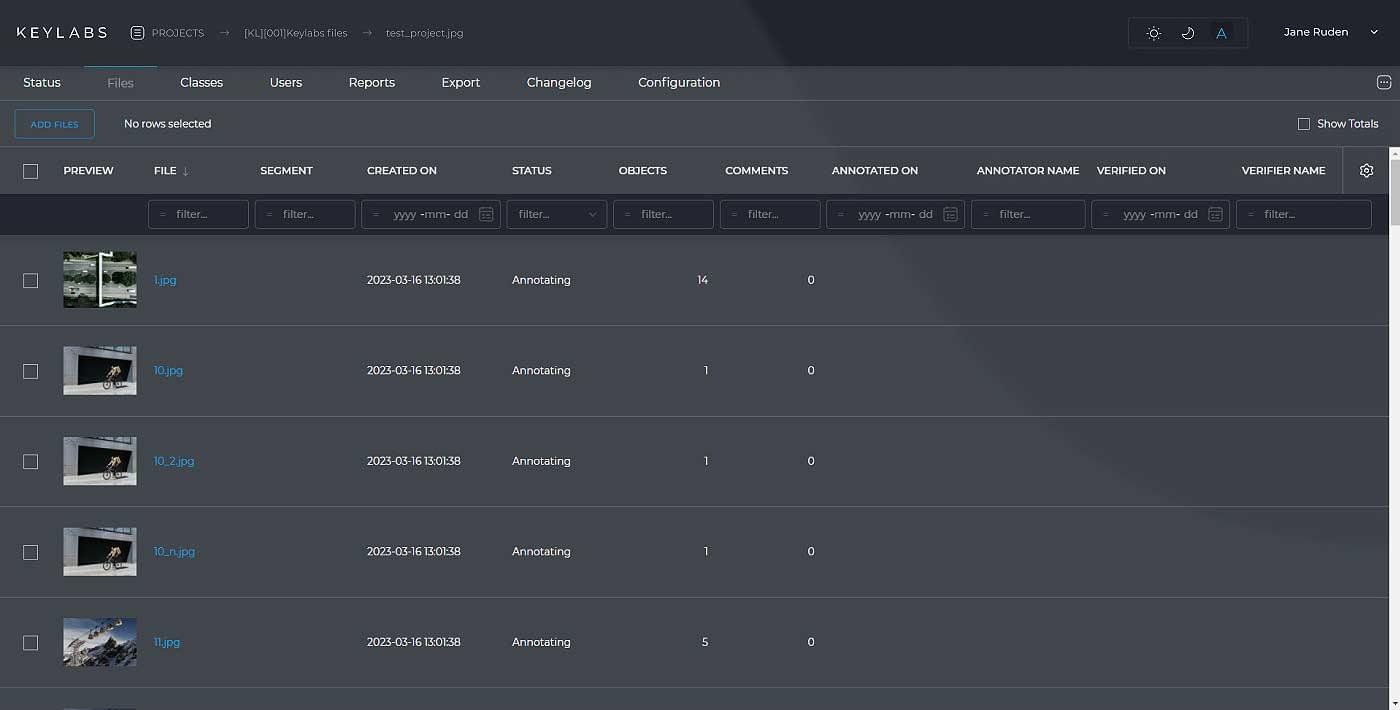The width and height of the screenshot is (1400, 710).
Task: Switch to the Users tab
Action: coord(286,83)
